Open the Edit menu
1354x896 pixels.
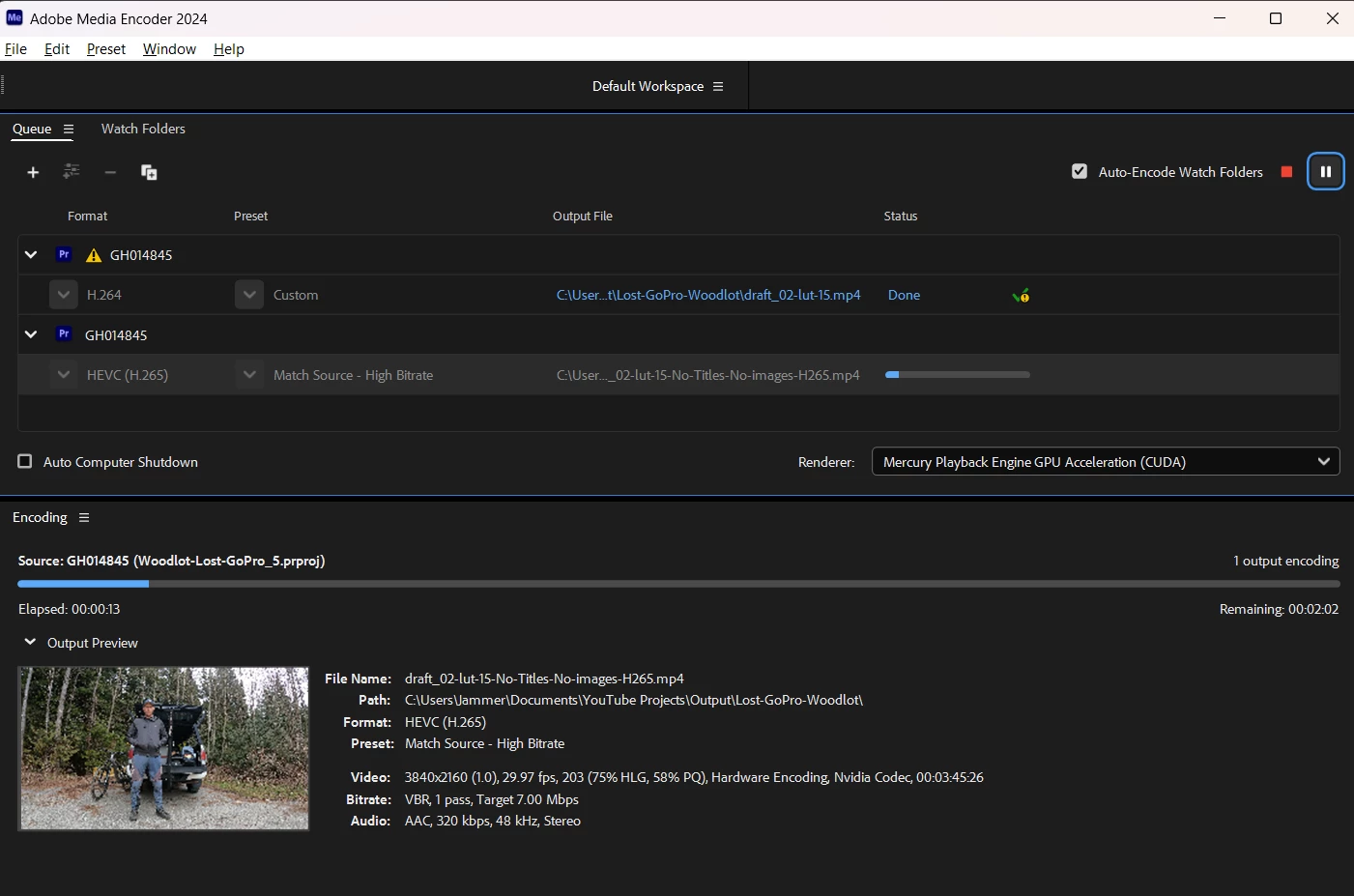pos(57,49)
